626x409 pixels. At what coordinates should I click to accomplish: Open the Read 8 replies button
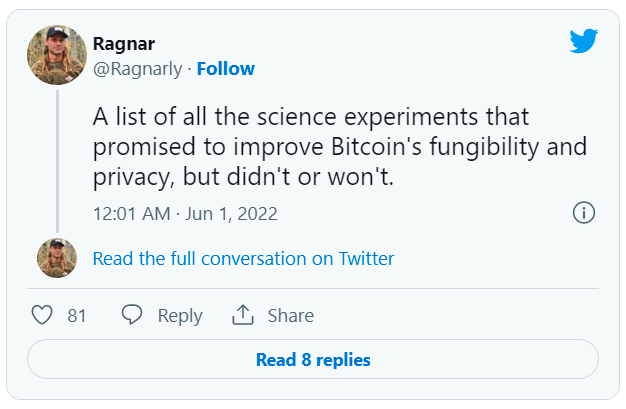click(313, 359)
